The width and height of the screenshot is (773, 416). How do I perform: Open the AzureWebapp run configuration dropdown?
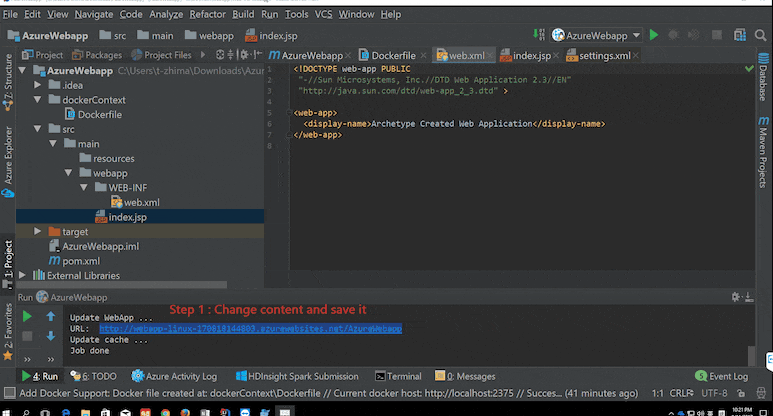[597, 35]
